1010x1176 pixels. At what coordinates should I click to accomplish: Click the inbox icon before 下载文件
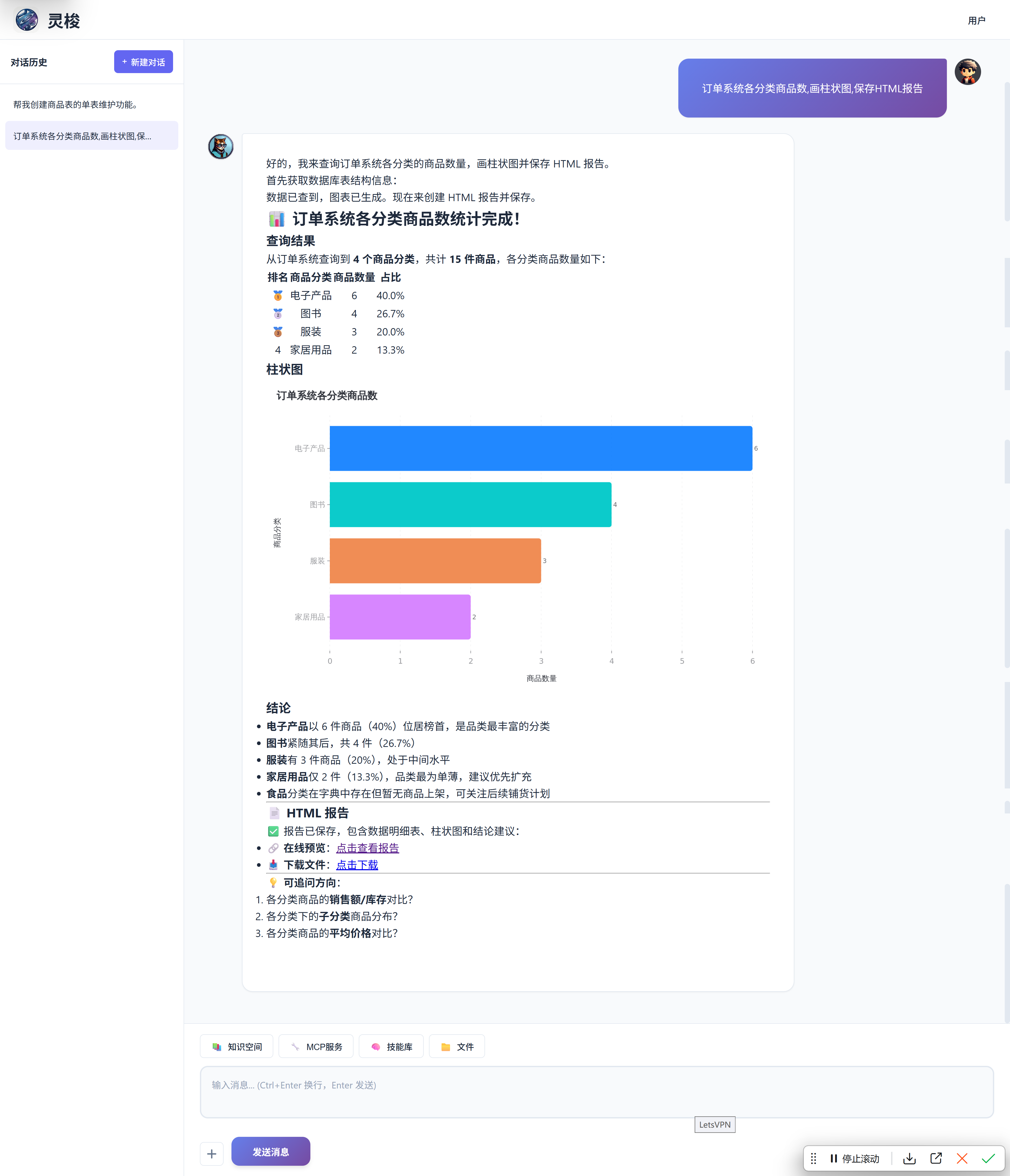pos(273,865)
